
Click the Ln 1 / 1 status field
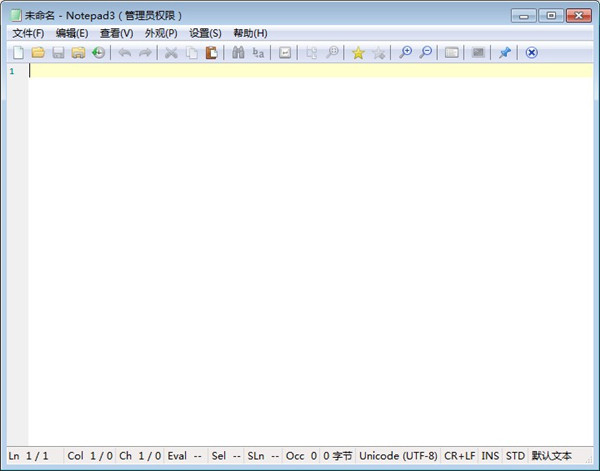(x=35, y=456)
